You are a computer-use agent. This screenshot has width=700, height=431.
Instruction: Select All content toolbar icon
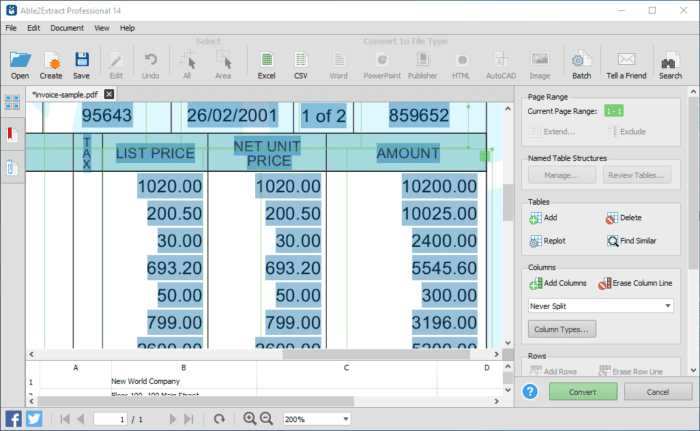click(187, 65)
